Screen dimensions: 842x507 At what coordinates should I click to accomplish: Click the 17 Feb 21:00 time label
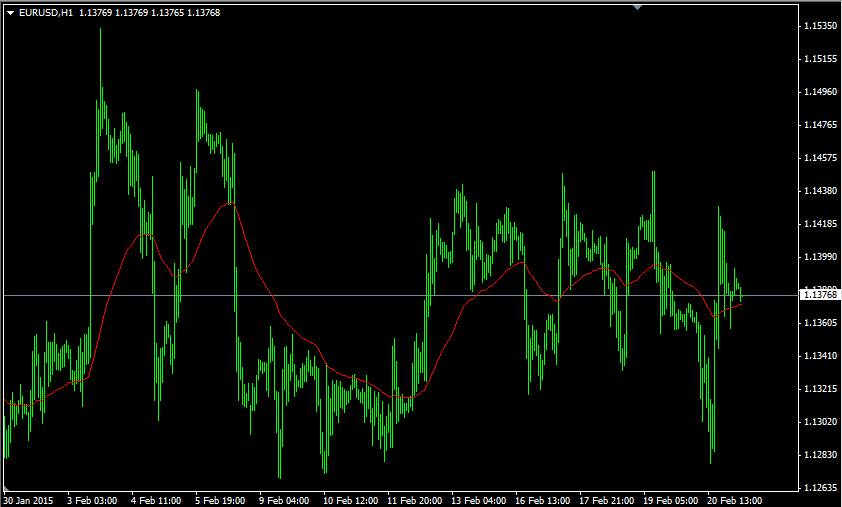coord(606,501)
